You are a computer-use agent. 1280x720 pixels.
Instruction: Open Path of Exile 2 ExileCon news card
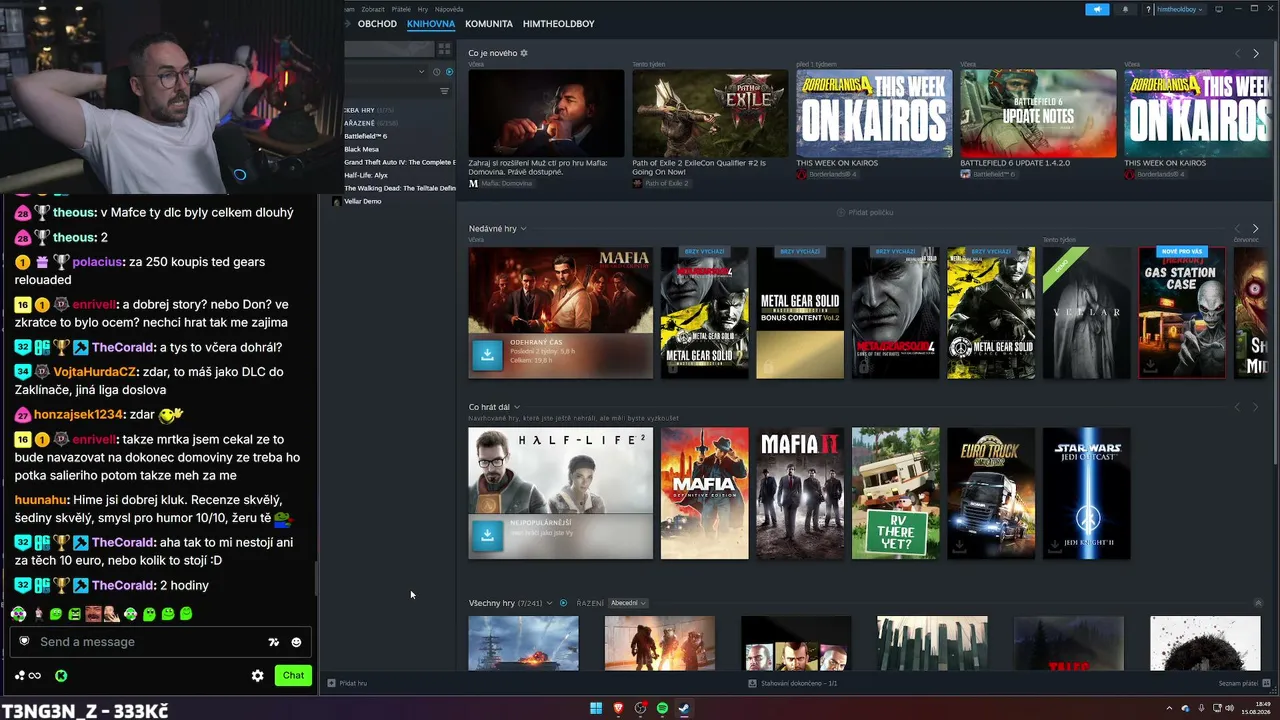pyautogui.click(x=710, y=113)
